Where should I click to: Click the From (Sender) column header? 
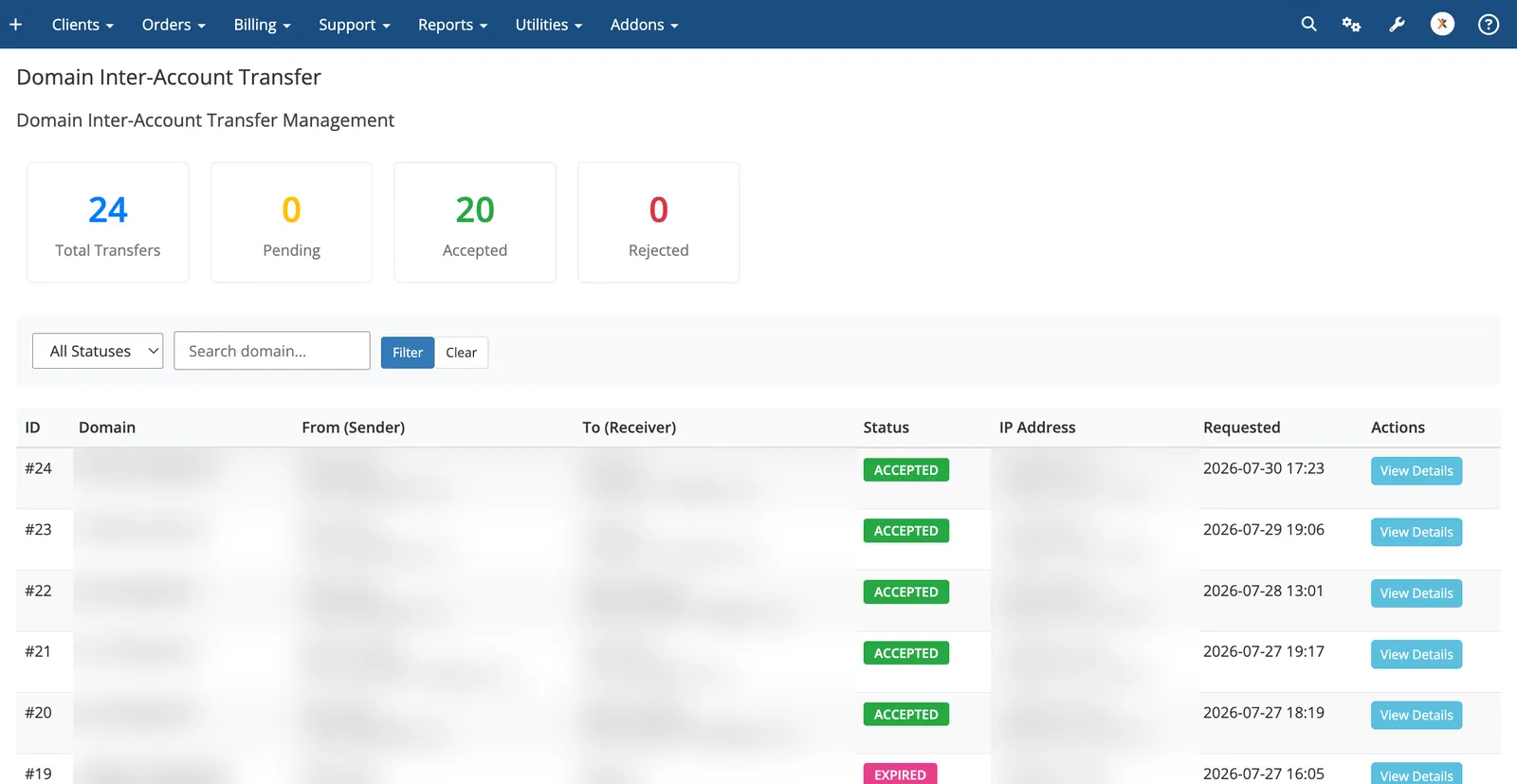[x=354, y=428]
